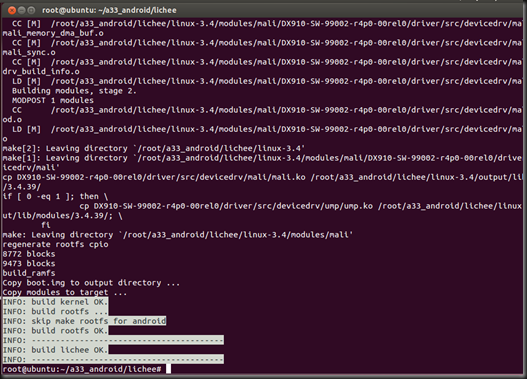Image resolution: width=527 pixels, height=379 pixels.
Task: Click 'make[1]: Leaving directory' line
Action: (x=262, y=158)
